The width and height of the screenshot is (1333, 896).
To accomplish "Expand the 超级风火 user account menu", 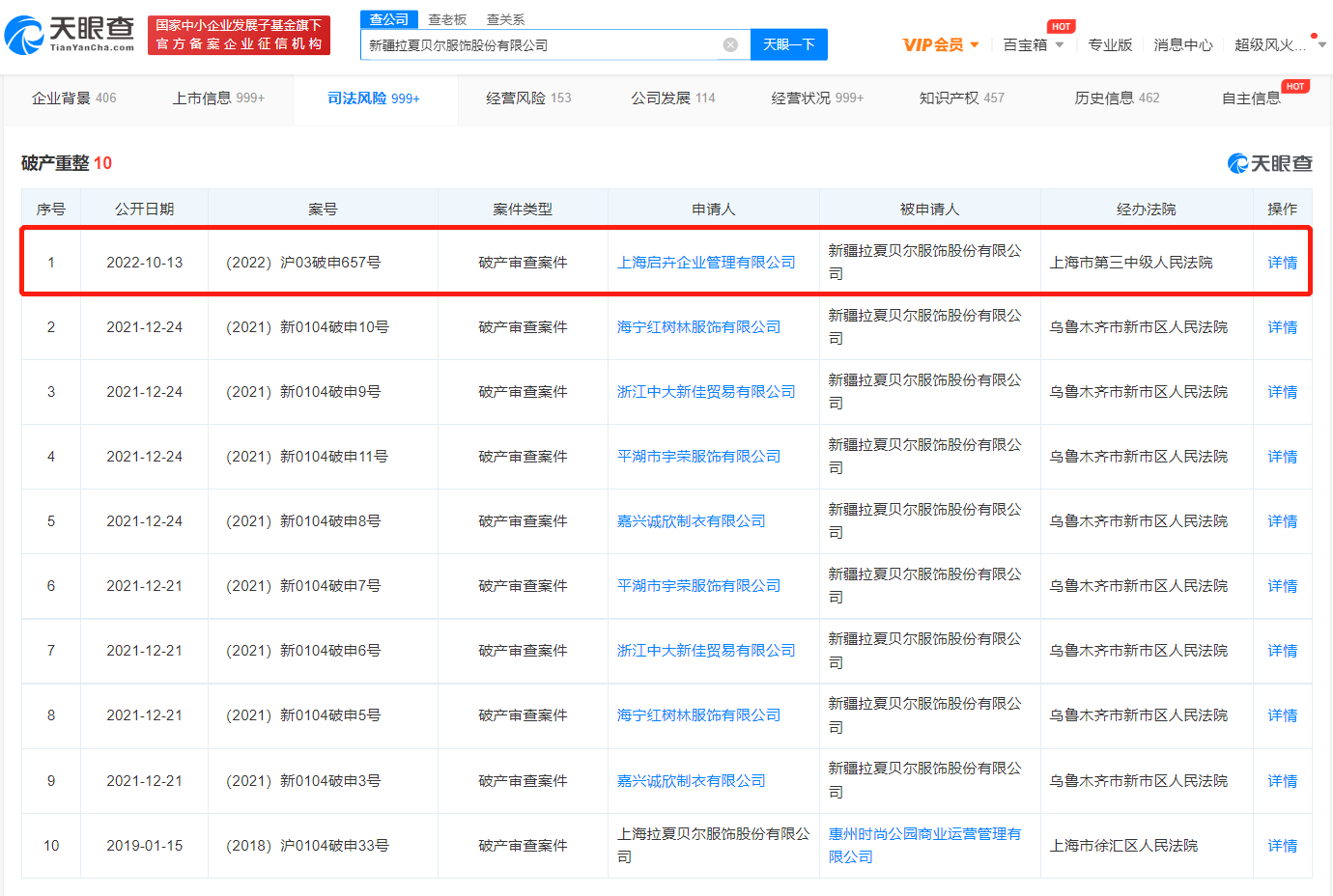I will tap(1279, 44).
